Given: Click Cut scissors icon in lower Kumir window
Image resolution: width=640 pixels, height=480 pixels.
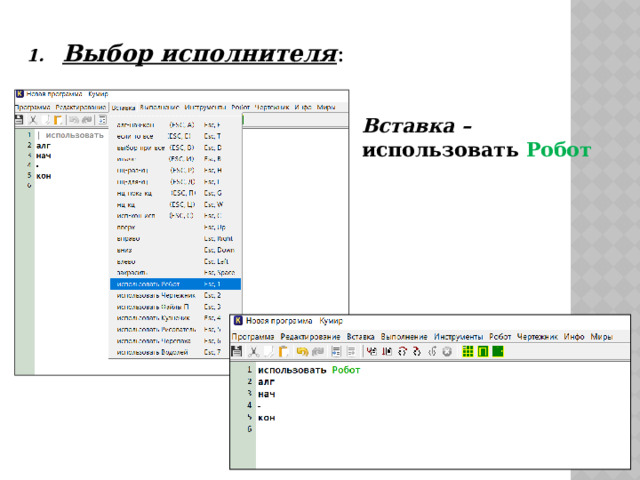Looking at the screenshot, I should click(x=253, y=351).
